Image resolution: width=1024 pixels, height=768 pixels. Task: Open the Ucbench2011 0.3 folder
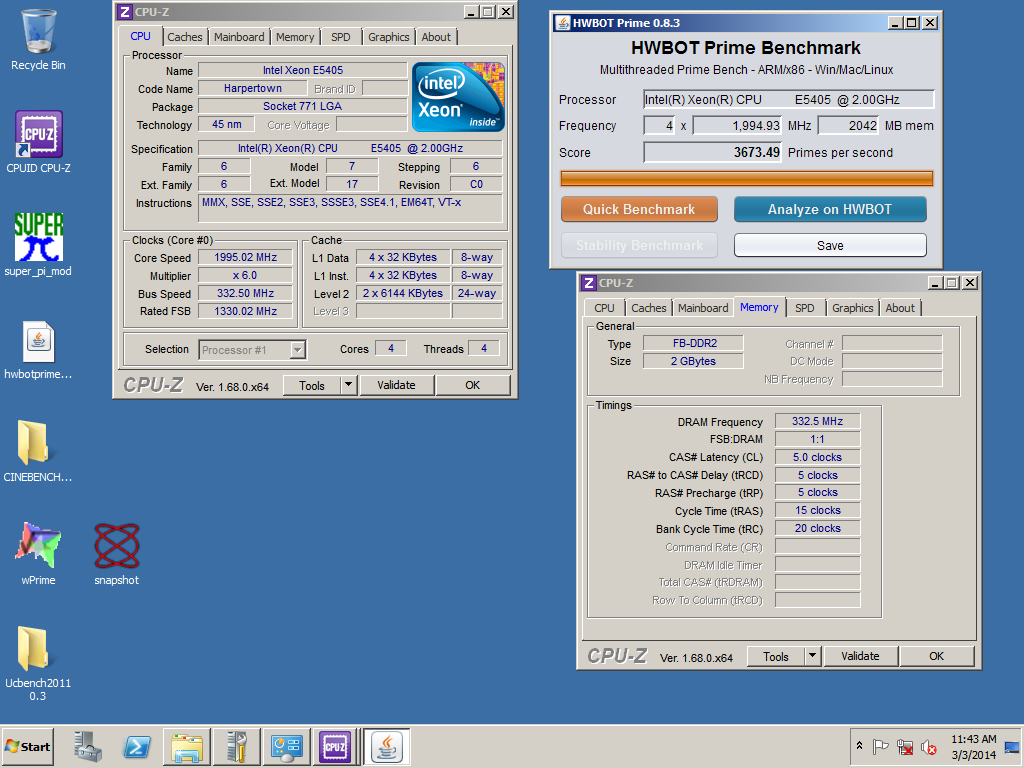(x=39, y=662)
